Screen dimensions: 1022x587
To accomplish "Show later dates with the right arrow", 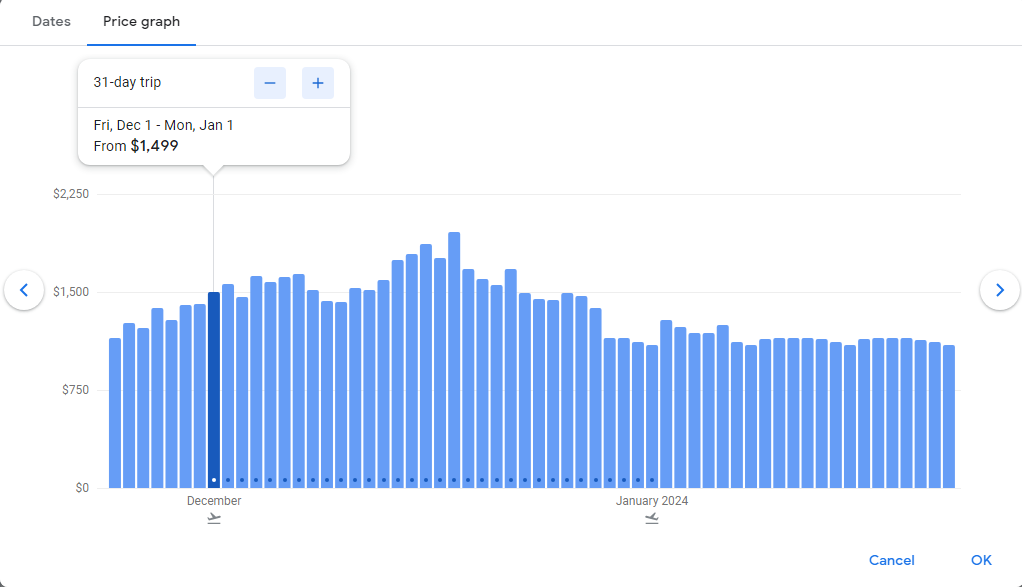I will [x=999, y=290].
